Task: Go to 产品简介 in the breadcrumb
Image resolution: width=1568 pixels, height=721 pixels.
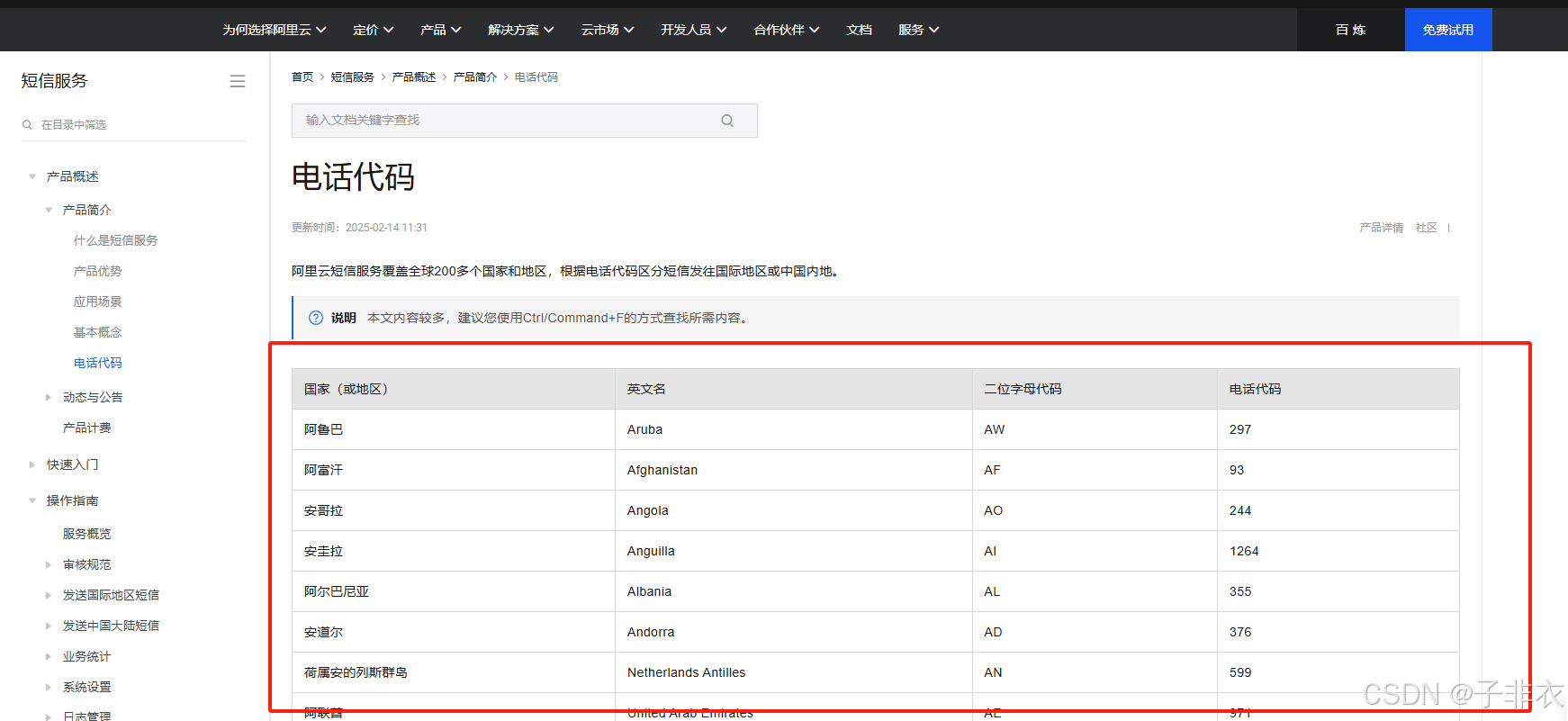Action: (x=474, y=77)
